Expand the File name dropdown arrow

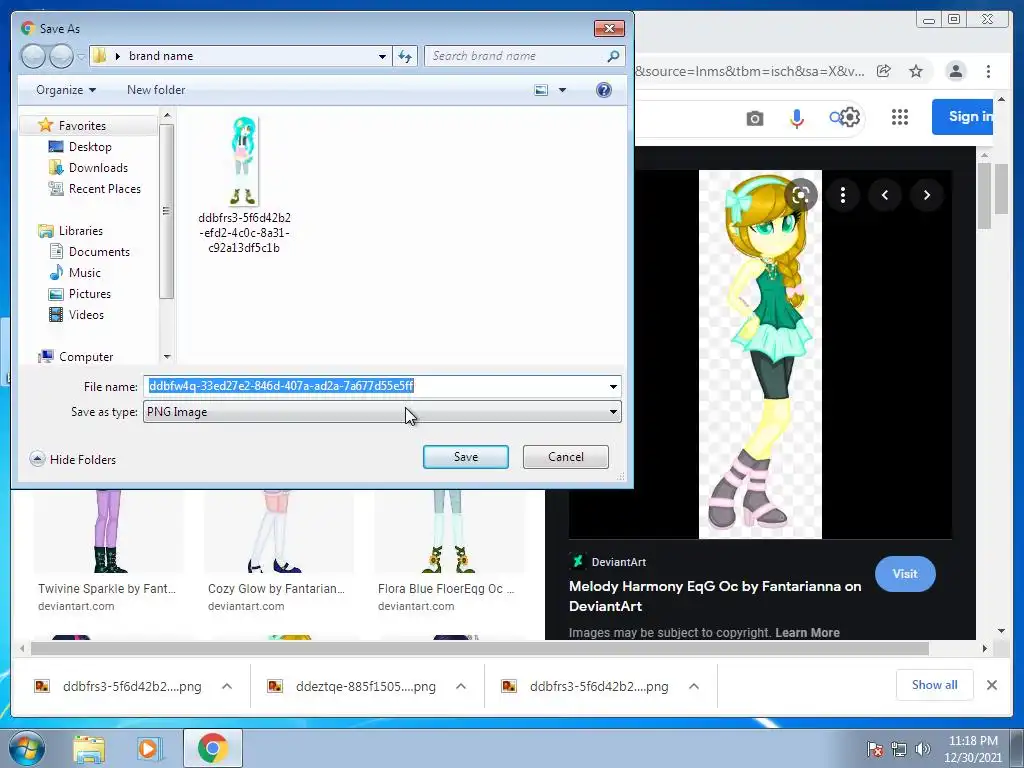613,387
